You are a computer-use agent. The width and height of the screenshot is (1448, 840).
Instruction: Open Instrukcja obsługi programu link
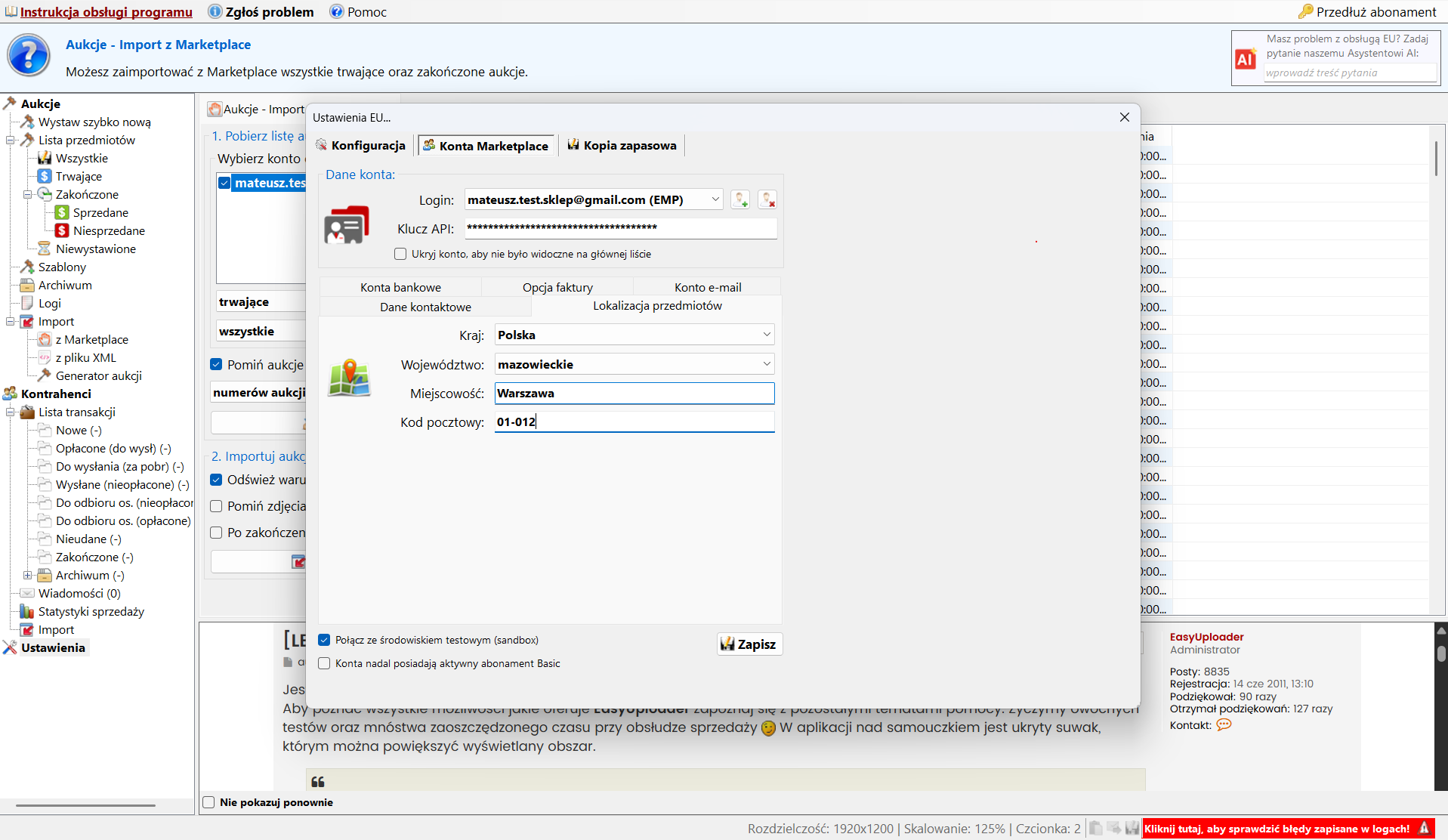pyautogui.click(x=106, y=12)
